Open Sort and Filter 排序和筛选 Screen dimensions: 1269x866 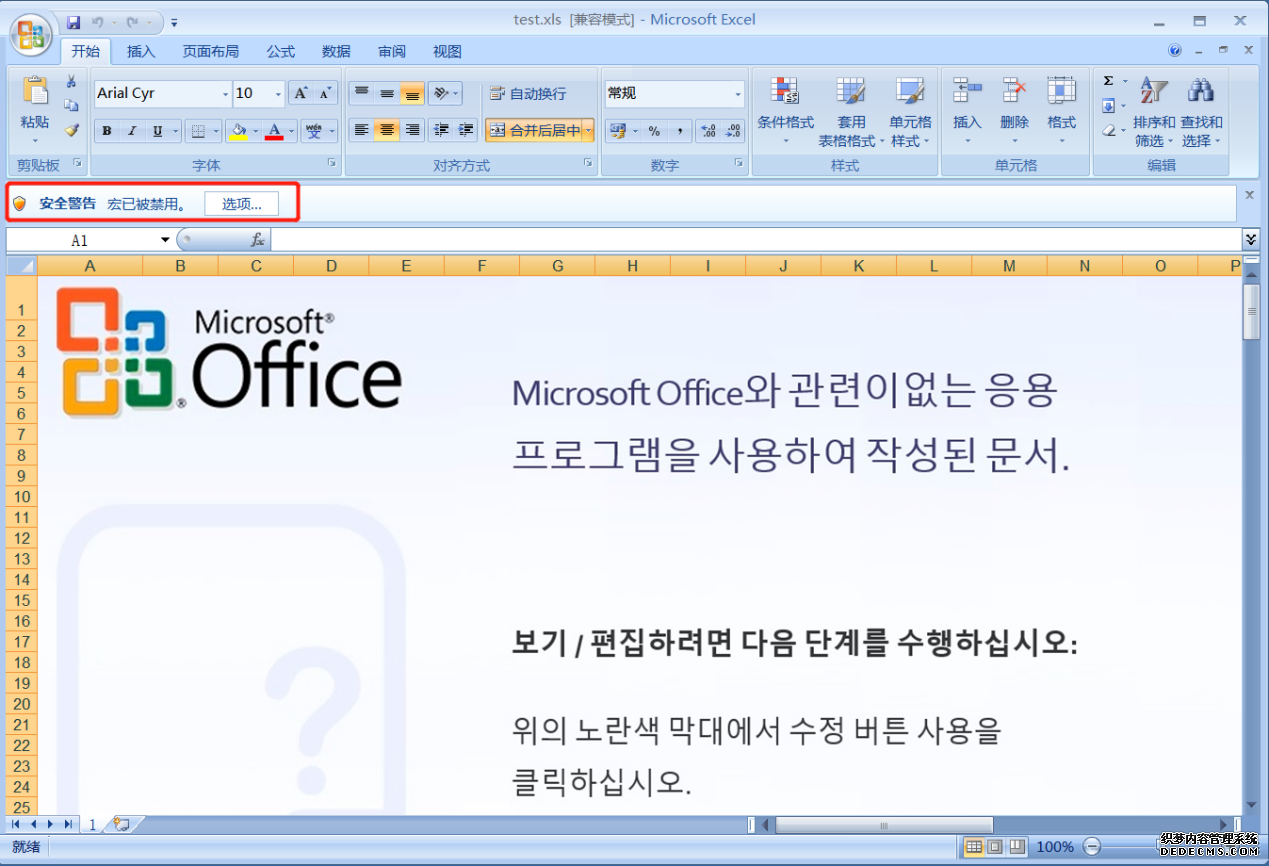pyautogui.click(x=1154, y=110)
